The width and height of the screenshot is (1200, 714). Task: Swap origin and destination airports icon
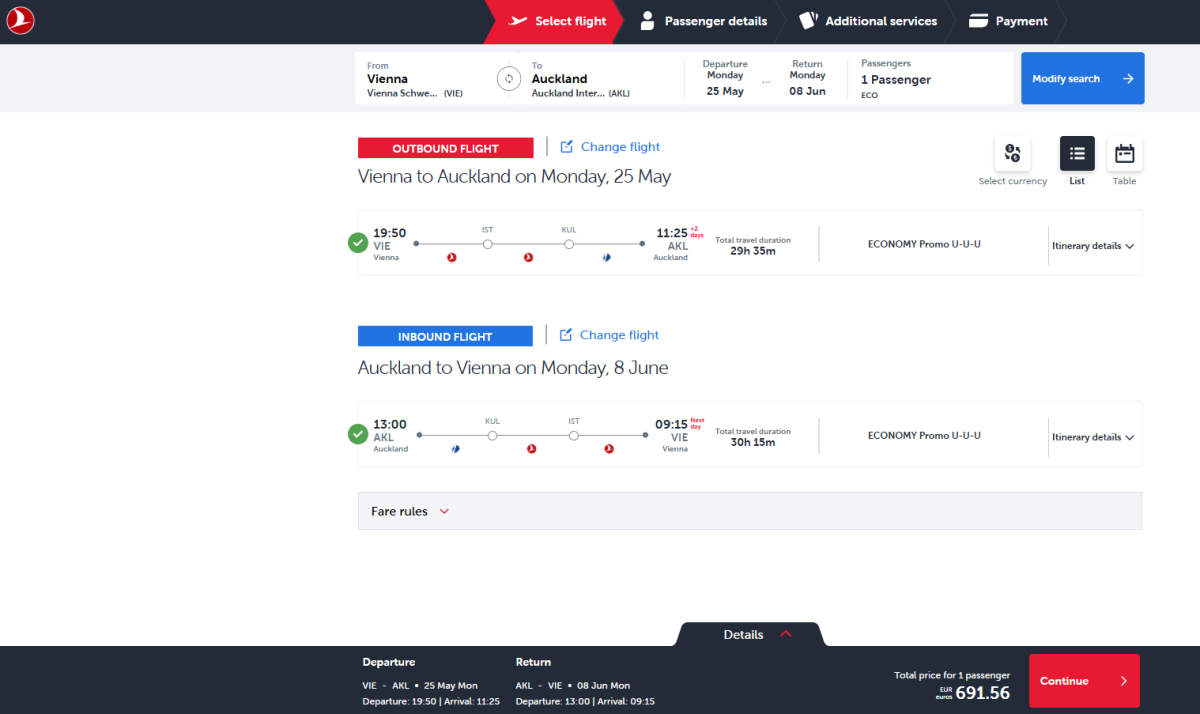509,79
